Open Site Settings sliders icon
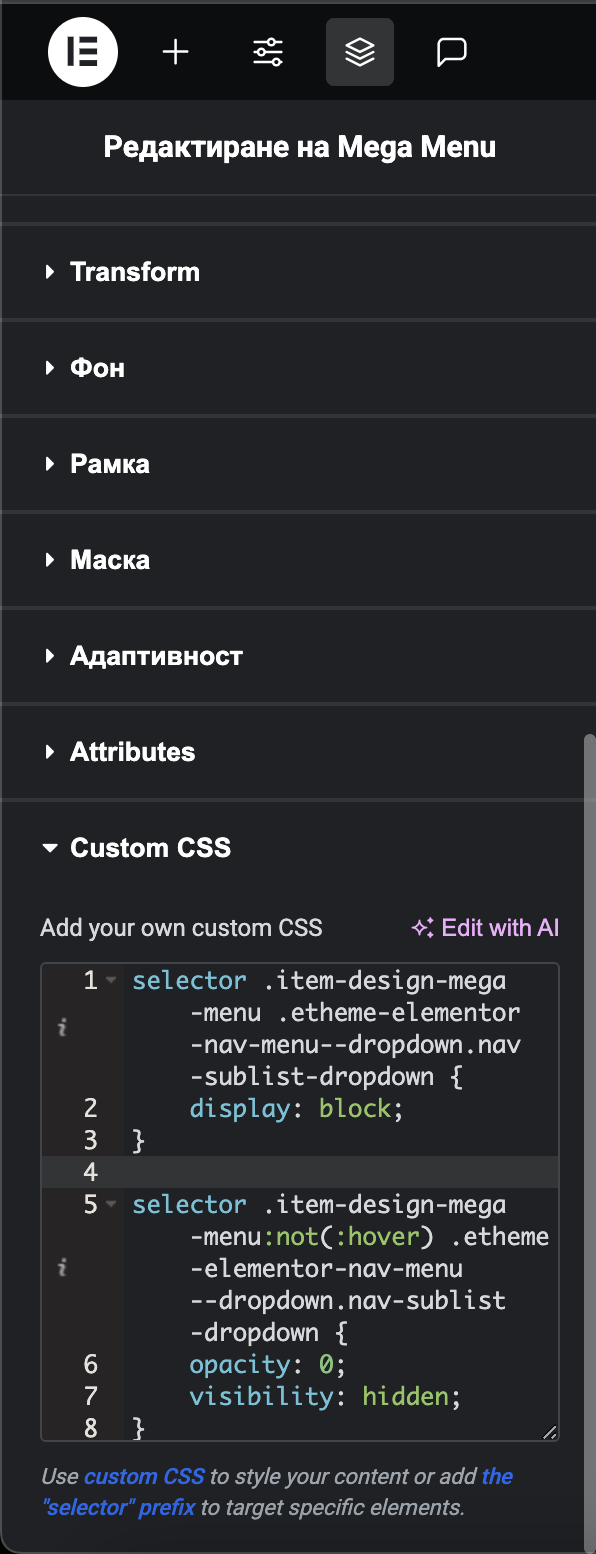 268,52
